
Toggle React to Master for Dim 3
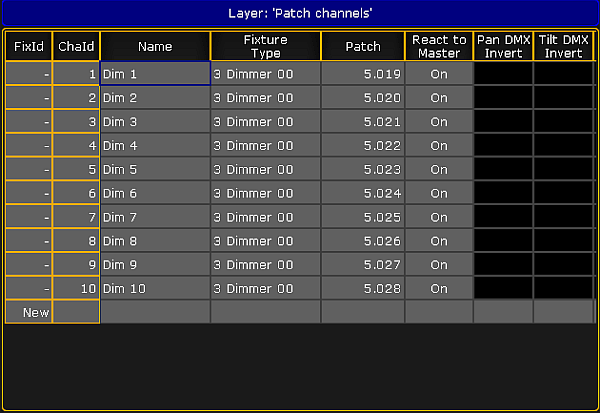click(439, 122)
